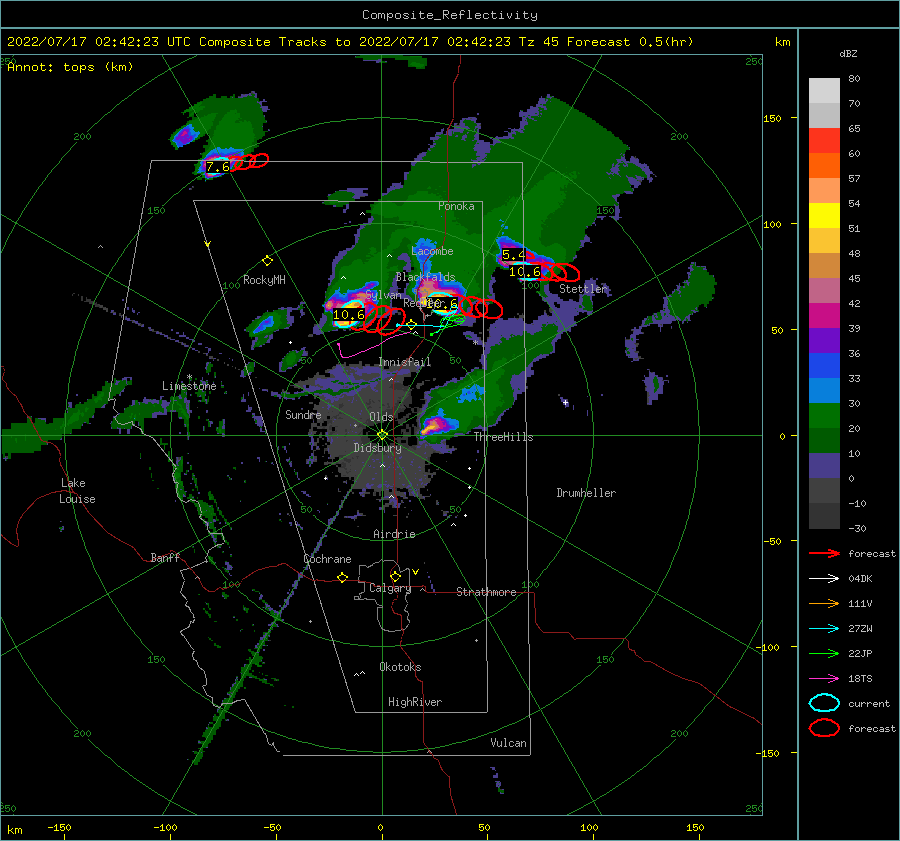
Task: Pick the magenta 39-42 dBZ swatch
Action: pyautogui.click(x=824, y=316)
